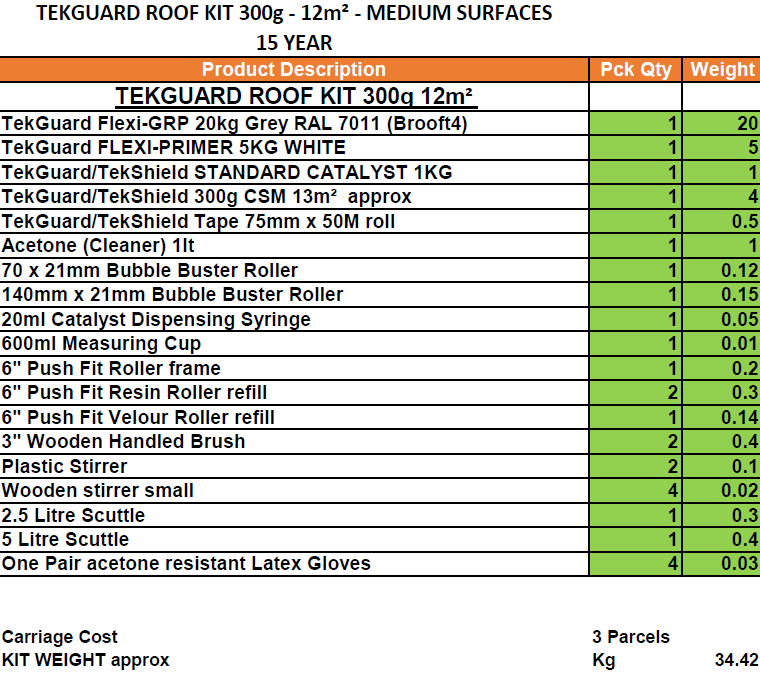This screenshot has height=684, width=760.
Task: Select the TEKGUARD ROOF KIT 300g 12m² heading cell
Action: coord(294,96)
